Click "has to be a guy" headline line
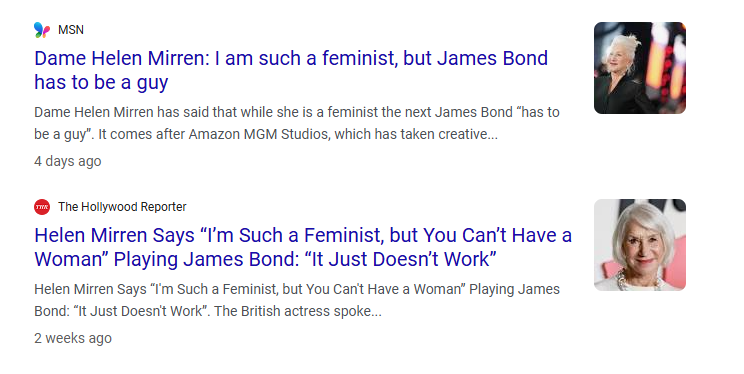The height and width of the screenshot is (374, 744). click(x=101, y=82)
